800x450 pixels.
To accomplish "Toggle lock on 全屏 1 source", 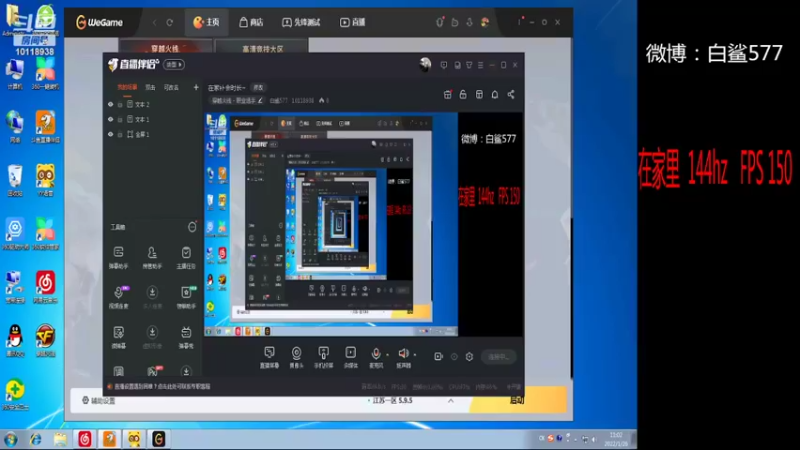I will [120, 135].
